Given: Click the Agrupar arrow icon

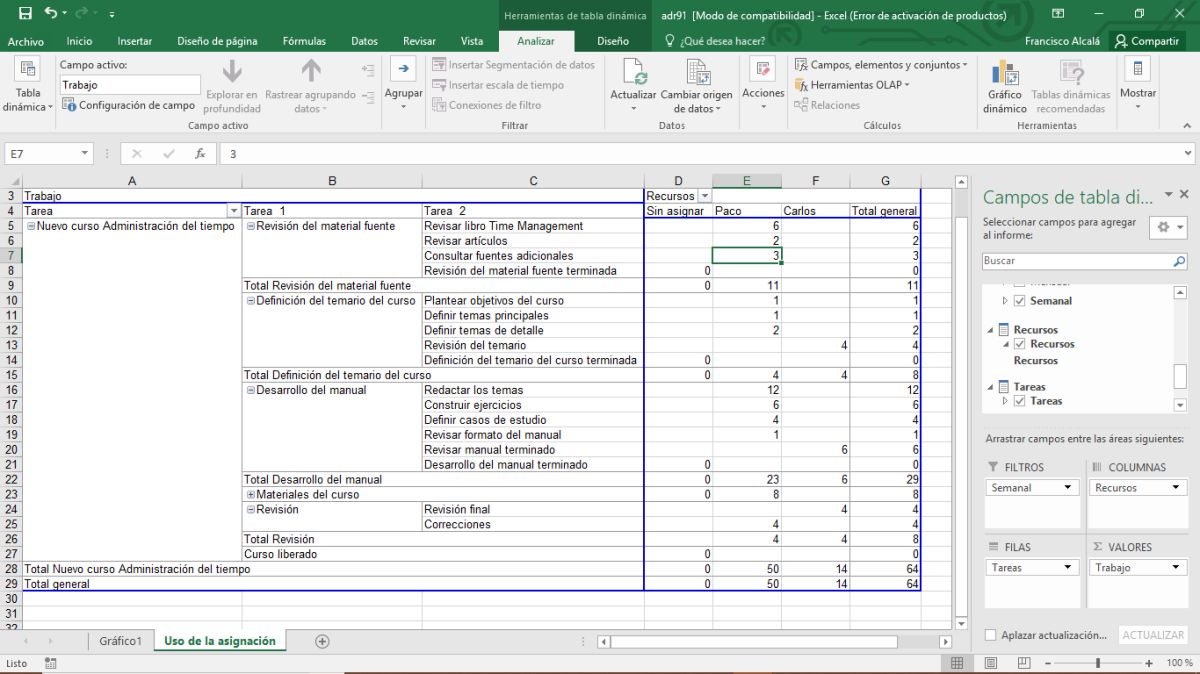Looking at the screenshot, I should [x=403, y=69].
